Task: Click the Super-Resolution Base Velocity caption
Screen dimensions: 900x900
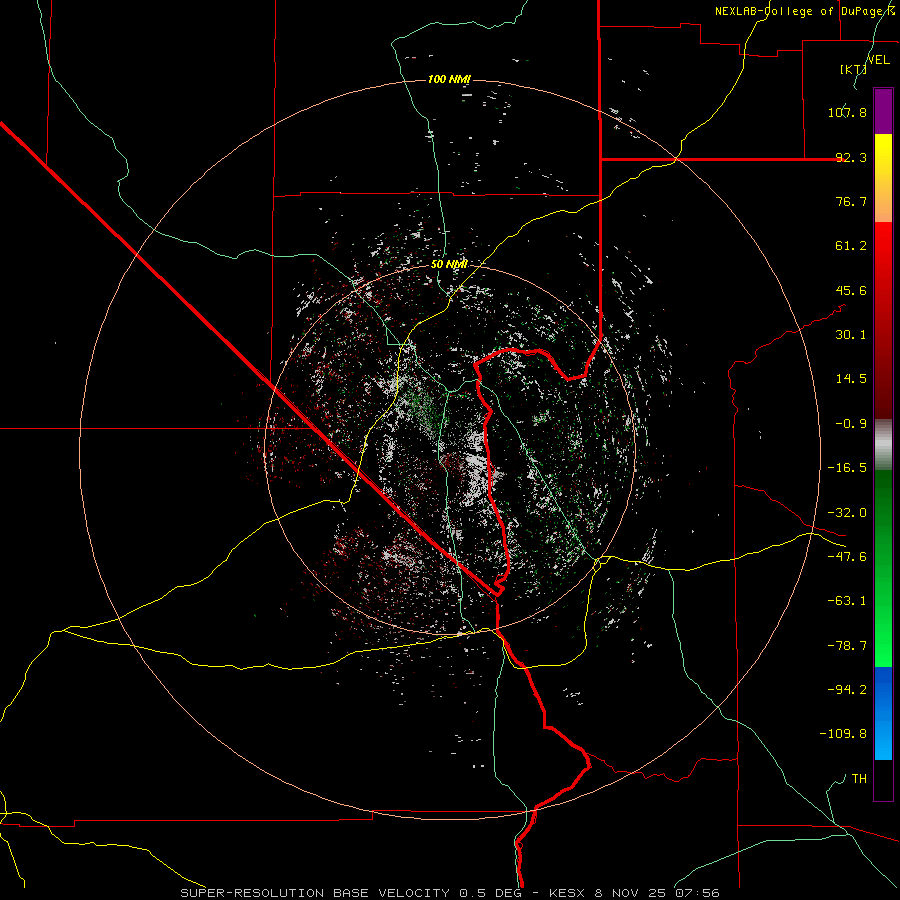Action: pos(449,893)
